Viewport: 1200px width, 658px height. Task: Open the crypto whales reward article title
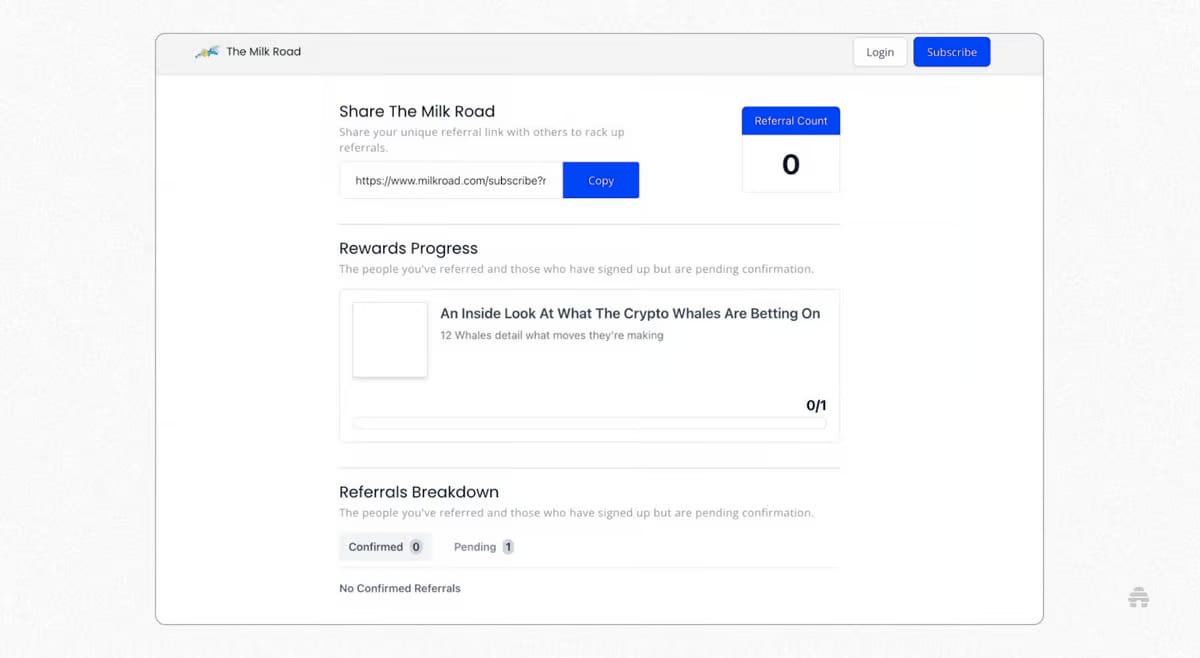pyautogui.click(x=629, y=313)
